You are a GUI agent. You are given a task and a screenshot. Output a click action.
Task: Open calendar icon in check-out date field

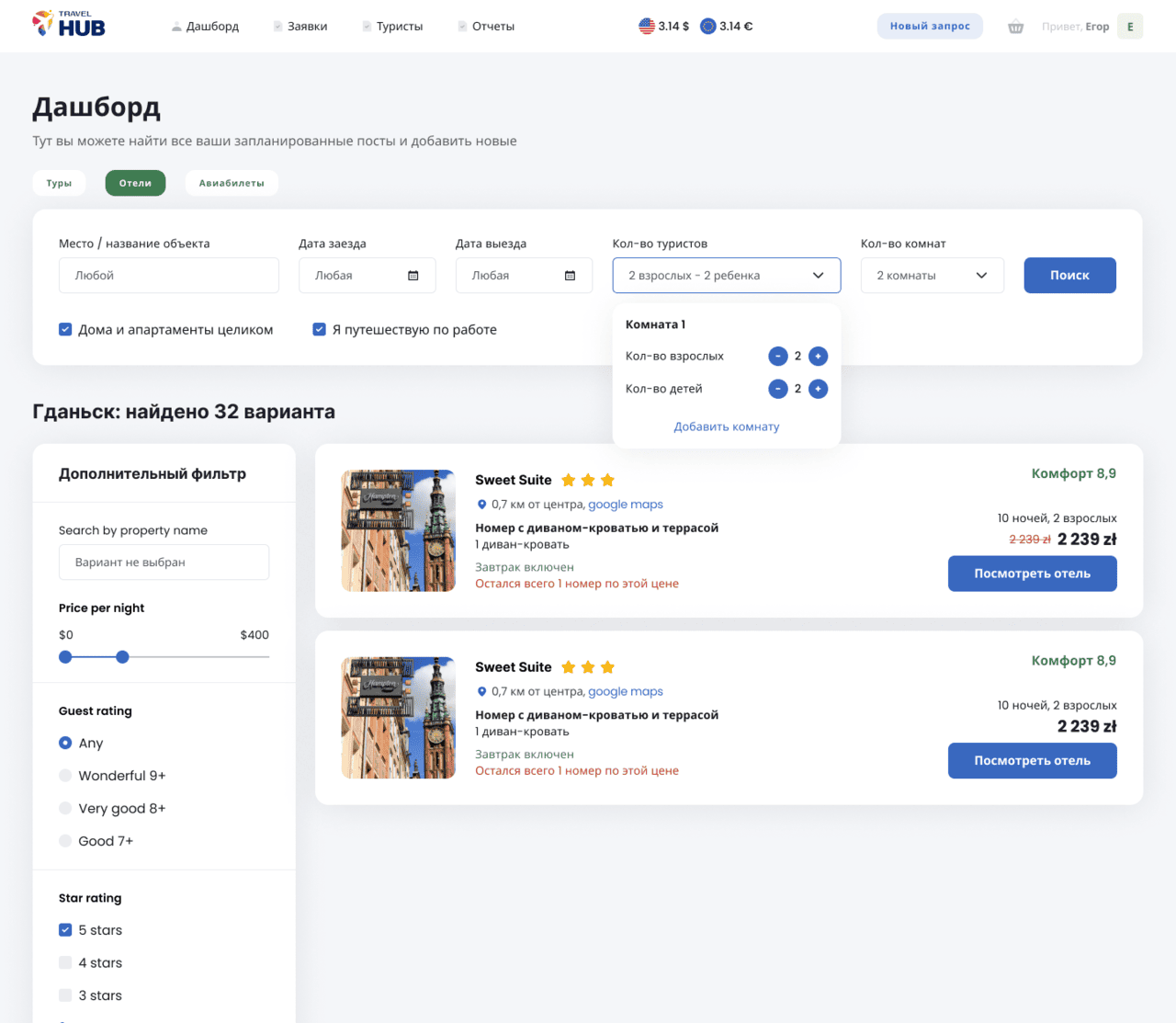coord(570,276)
